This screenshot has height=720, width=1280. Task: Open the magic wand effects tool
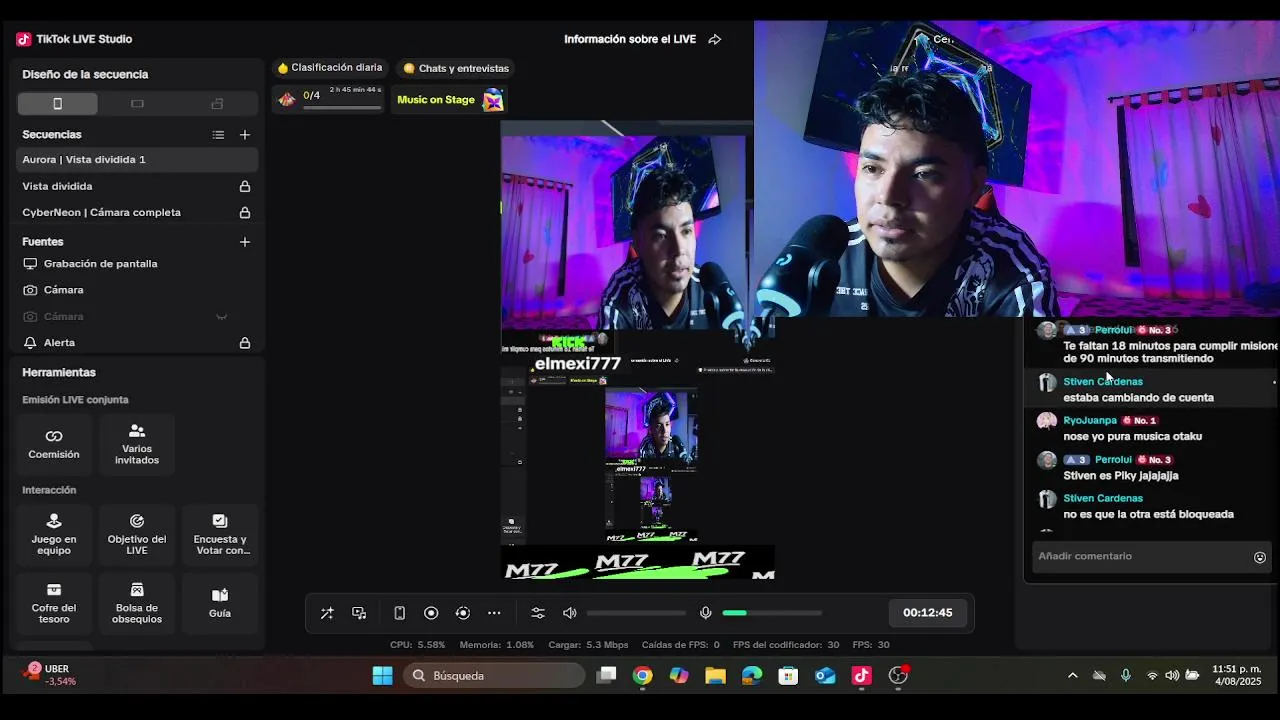(327, 613)
